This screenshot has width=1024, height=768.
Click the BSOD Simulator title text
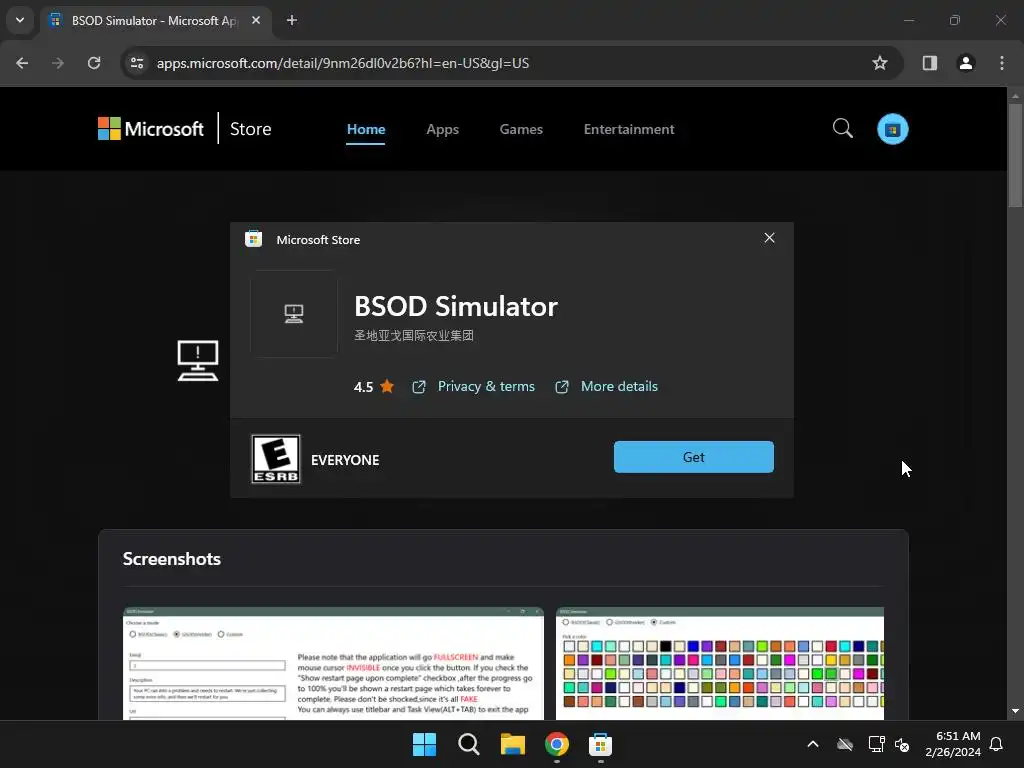[456, 306]
